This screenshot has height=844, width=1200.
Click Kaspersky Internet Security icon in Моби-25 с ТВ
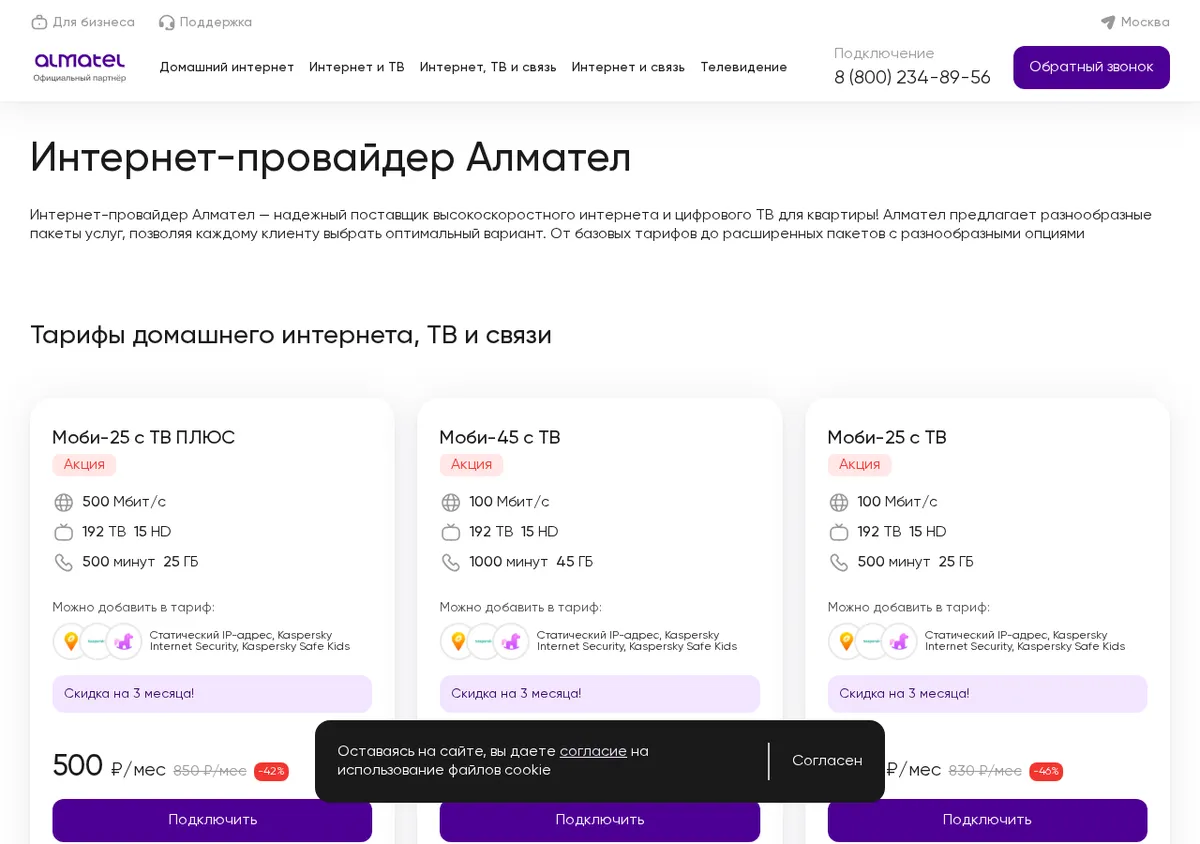coord(872,641)
